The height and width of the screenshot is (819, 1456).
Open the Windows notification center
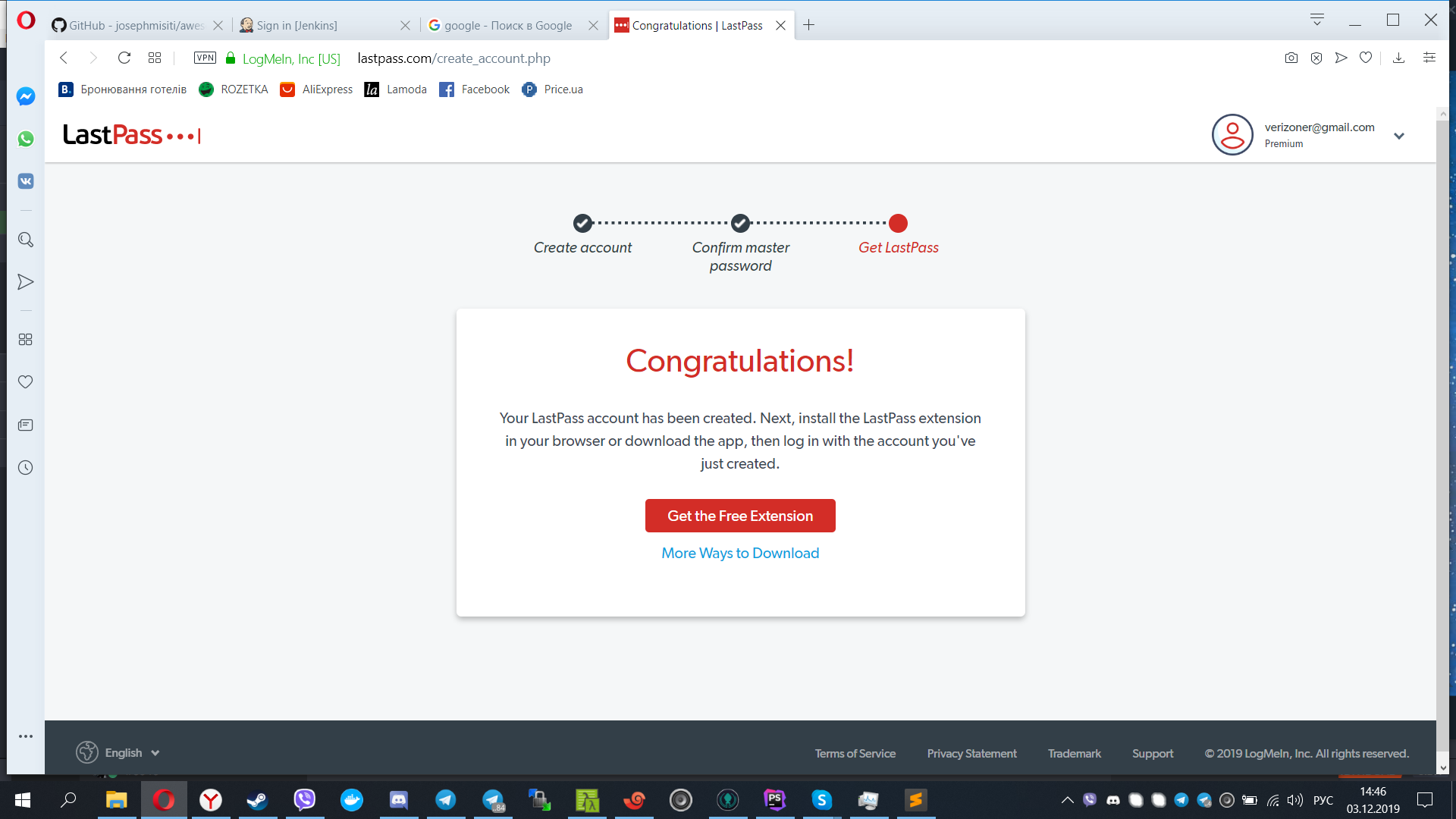[x=1425, y=800]
